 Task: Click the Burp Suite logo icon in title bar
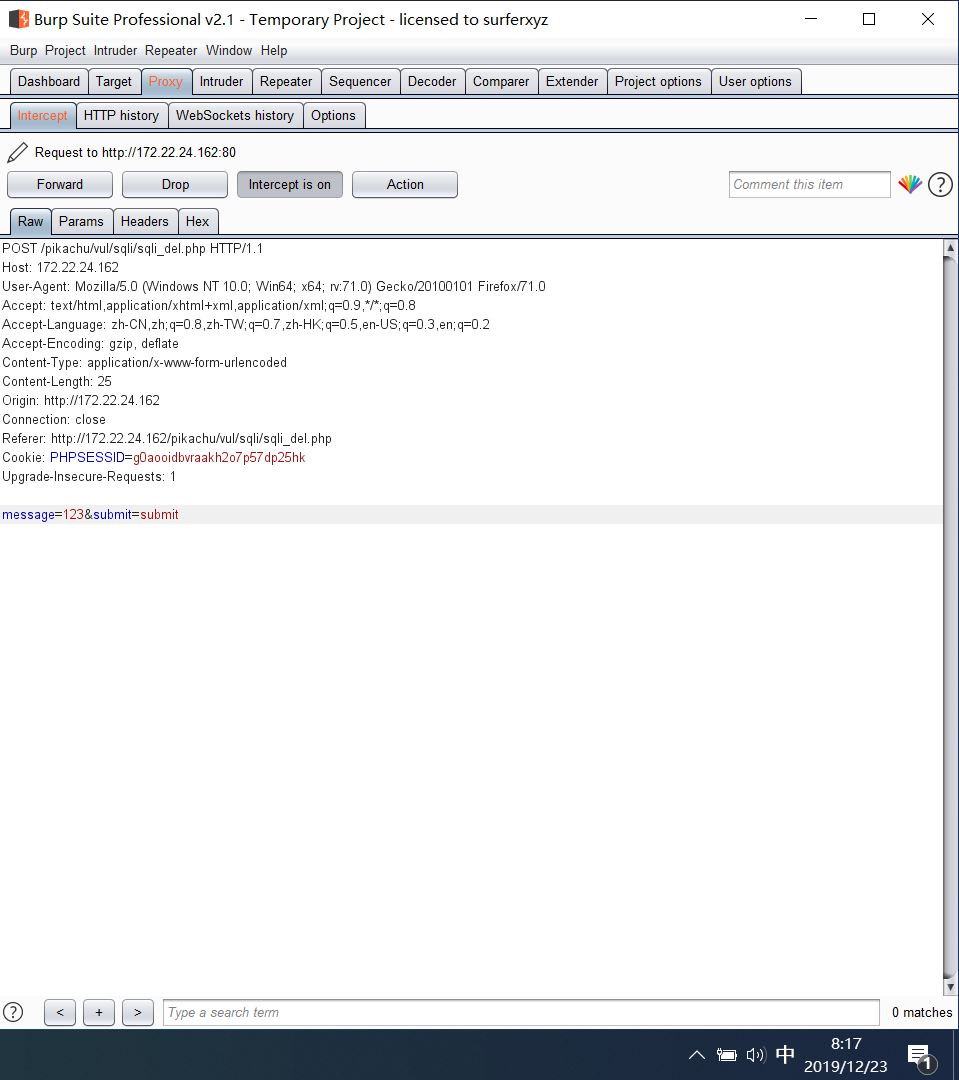(18, 19)
